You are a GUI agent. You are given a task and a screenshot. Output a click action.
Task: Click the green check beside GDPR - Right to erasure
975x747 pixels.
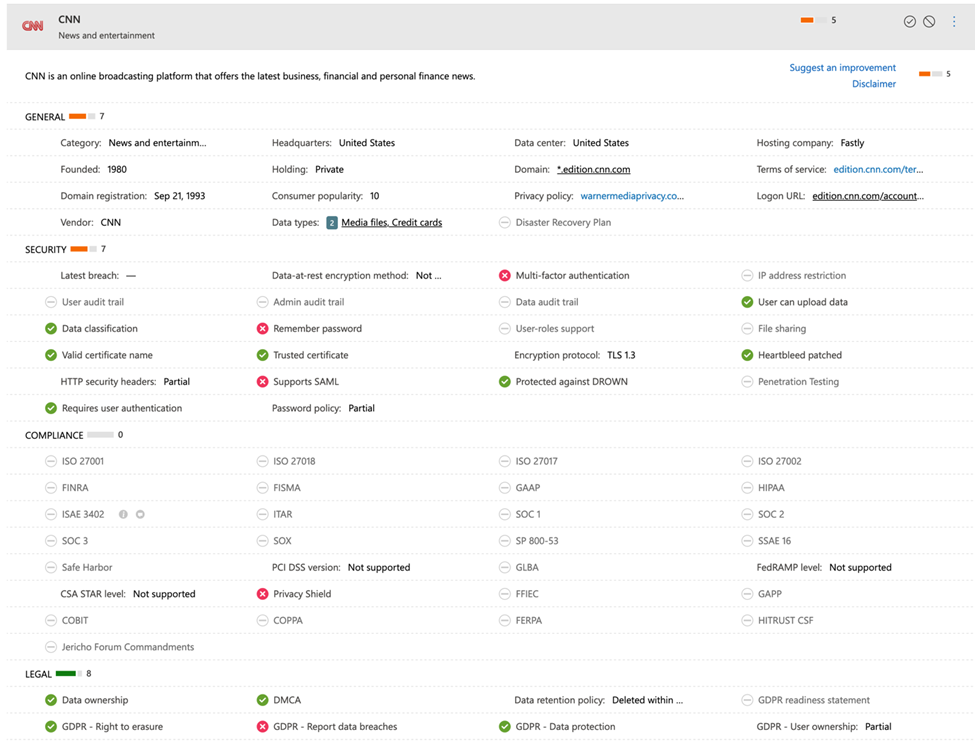(51, 726)
